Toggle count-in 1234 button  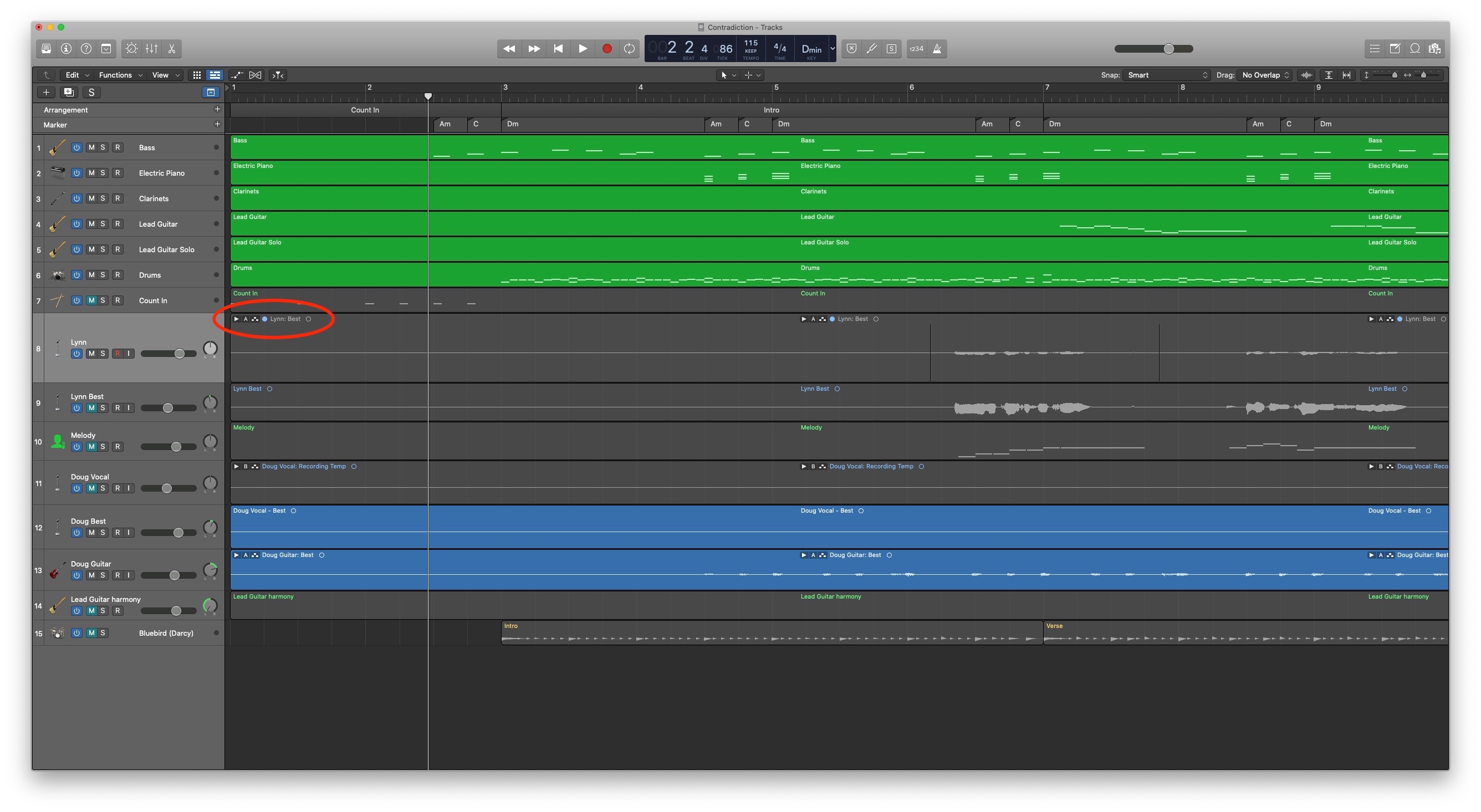click(x=916, y=49)
